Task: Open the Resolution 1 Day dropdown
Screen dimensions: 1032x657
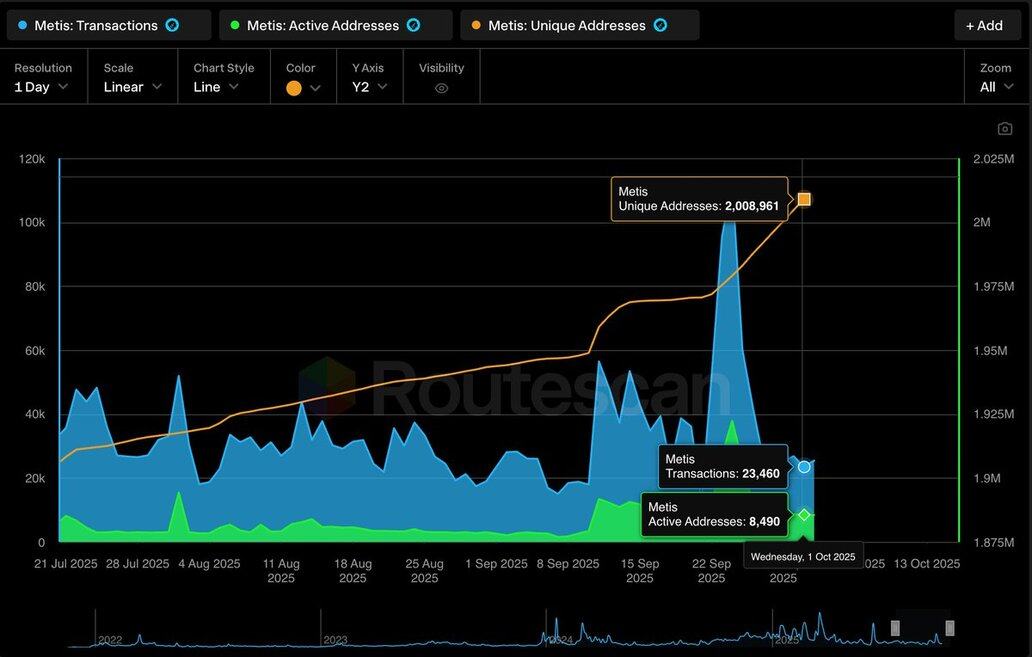Action: [42, 87]
